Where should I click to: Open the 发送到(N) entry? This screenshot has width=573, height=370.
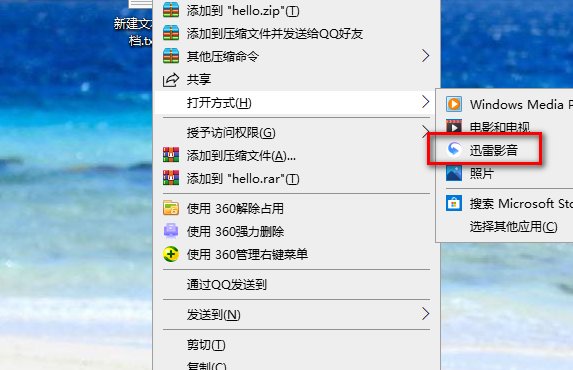[296, 314]
